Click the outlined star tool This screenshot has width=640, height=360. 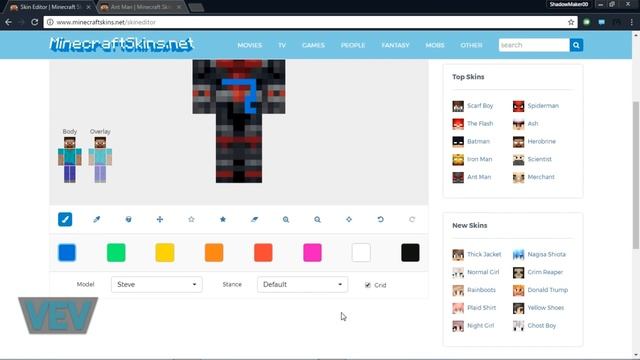coord(191,219)
